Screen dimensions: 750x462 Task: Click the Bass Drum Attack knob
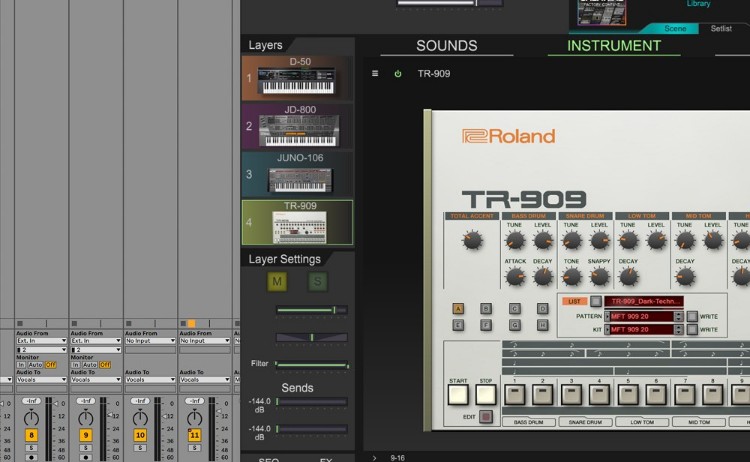[515, 277]
